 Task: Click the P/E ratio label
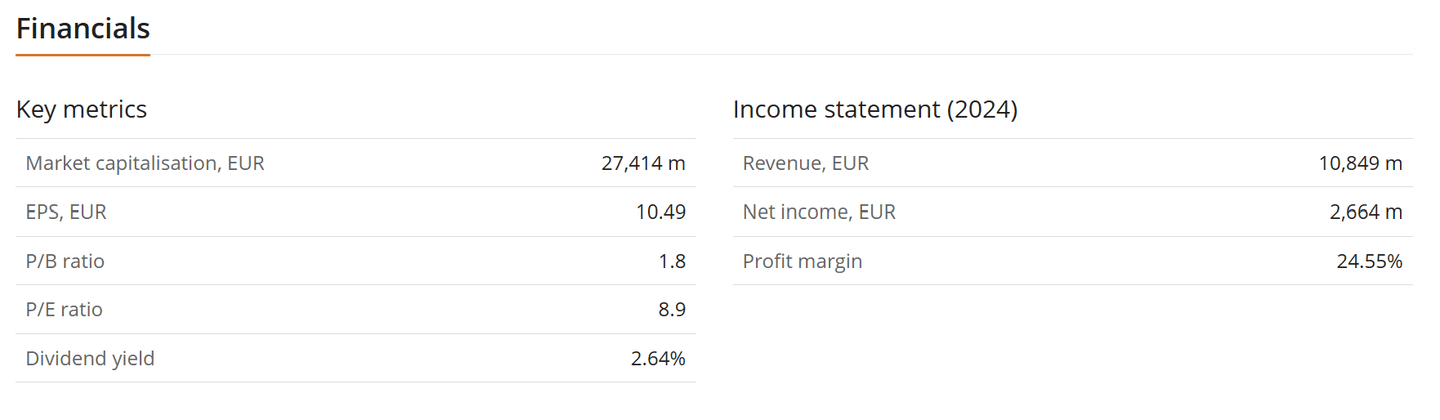(64, 310)
